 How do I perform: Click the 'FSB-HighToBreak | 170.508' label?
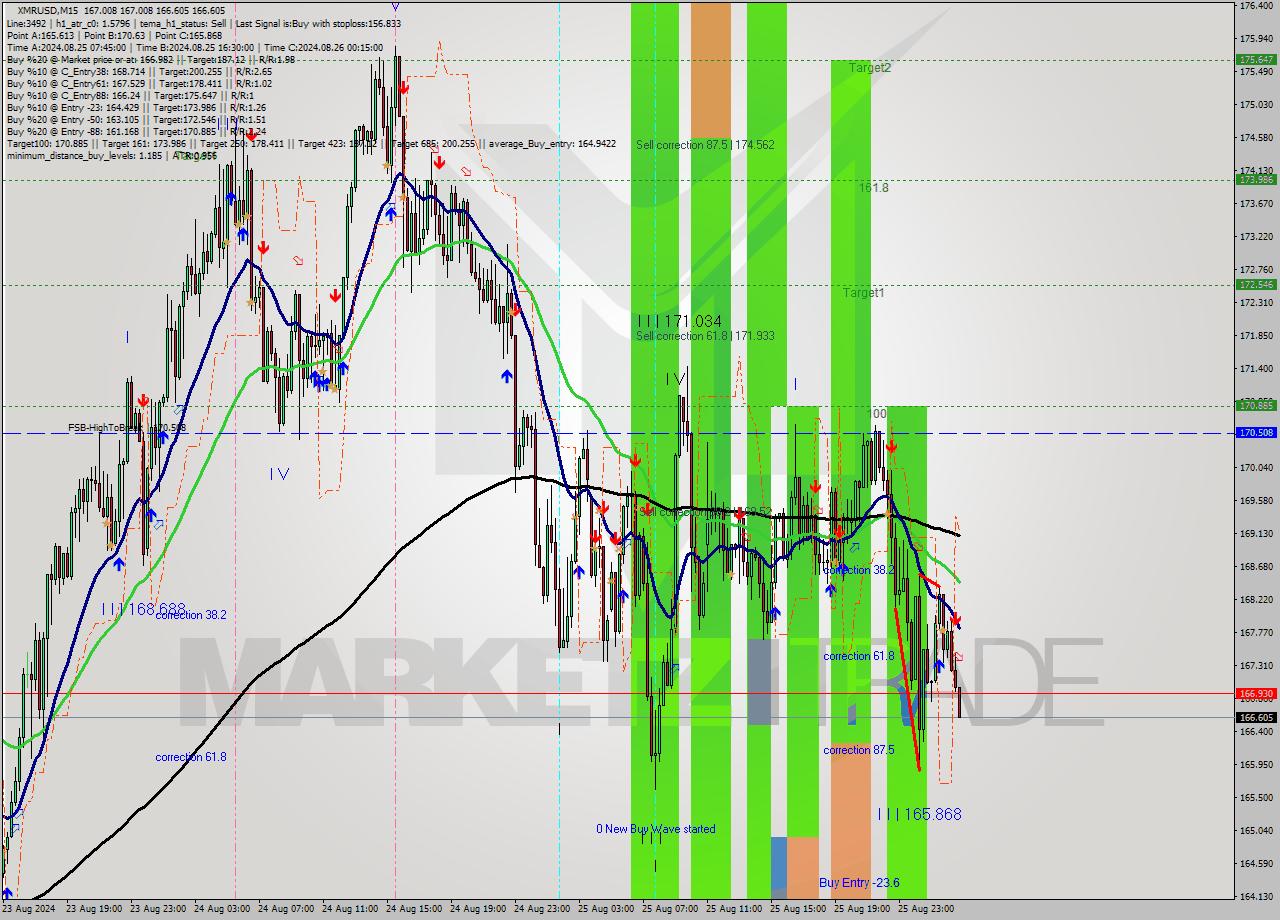pyautogui.click(x=127, y=428)
